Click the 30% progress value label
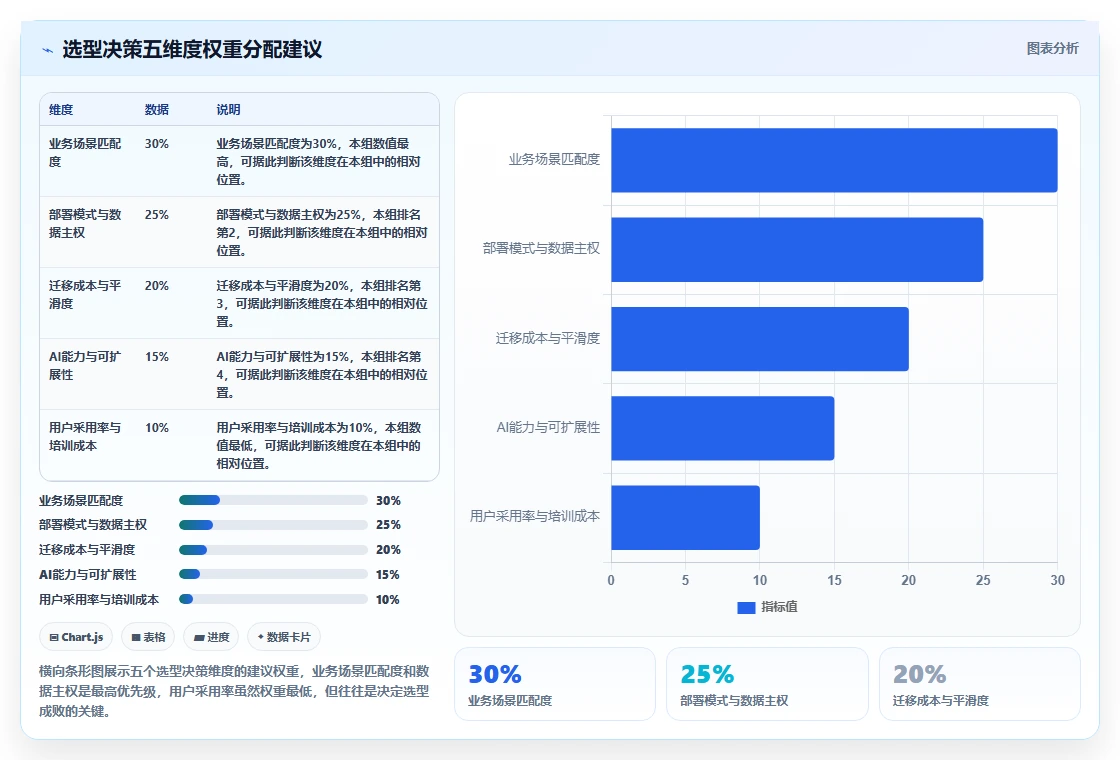 [388, 501]
